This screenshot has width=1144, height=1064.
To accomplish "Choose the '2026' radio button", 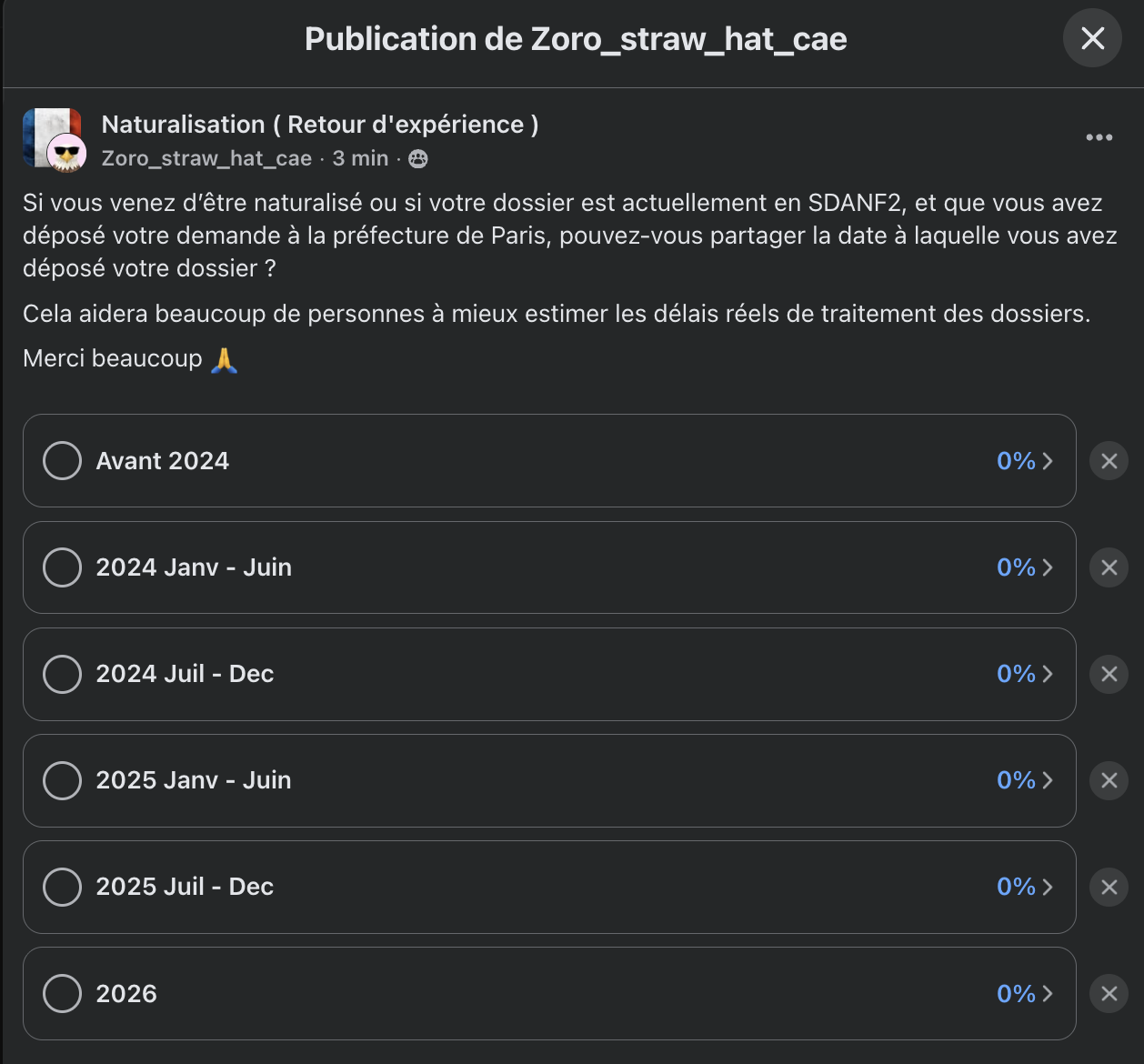I will [63, 994].
